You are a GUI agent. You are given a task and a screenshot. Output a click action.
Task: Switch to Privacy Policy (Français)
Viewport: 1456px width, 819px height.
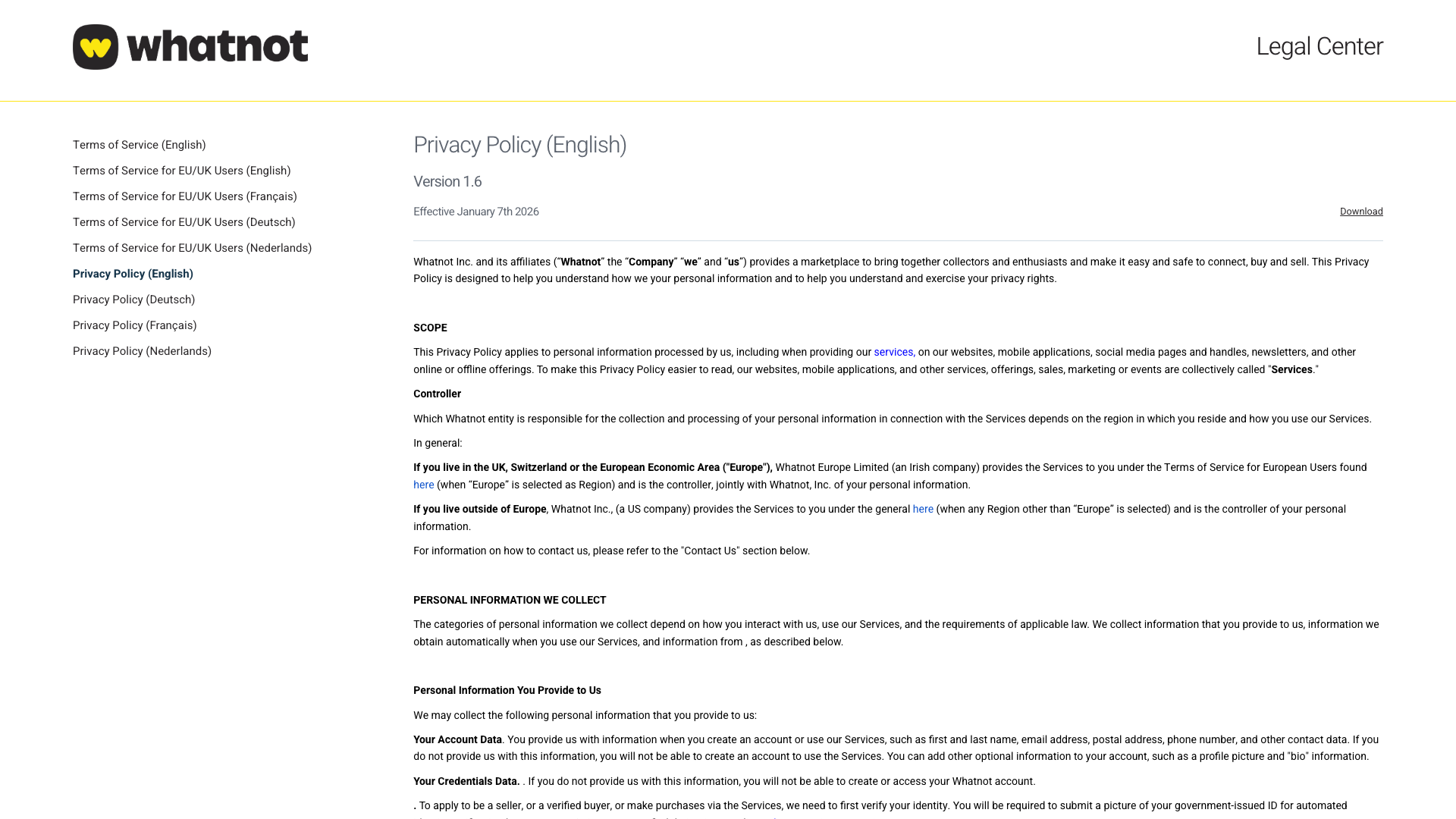[134, 325]
